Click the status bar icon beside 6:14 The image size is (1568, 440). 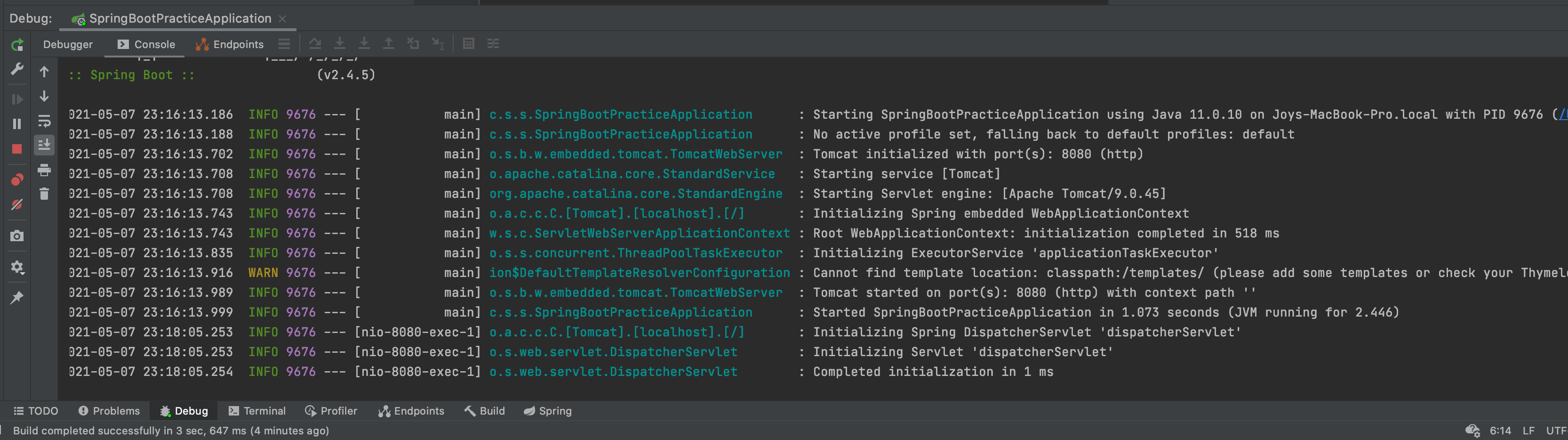click(1472, 431)
